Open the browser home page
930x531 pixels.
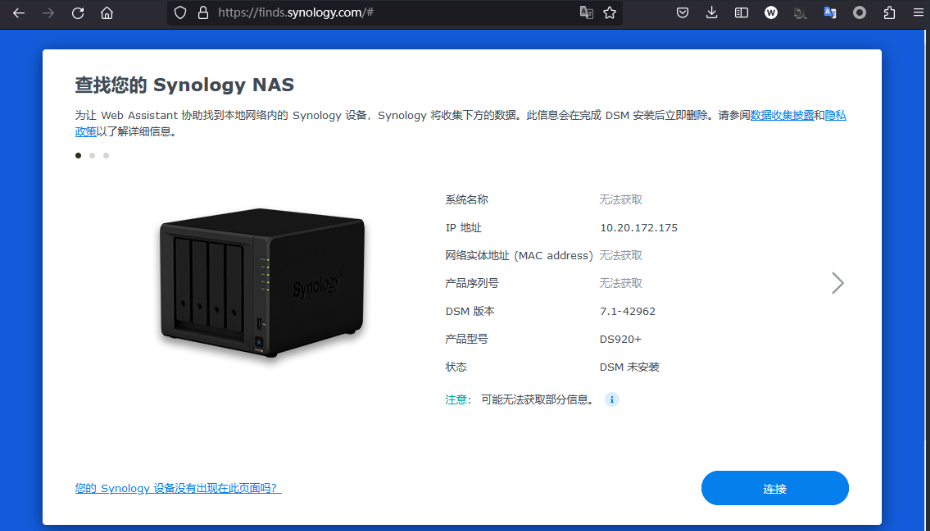[x=107, y=13]
